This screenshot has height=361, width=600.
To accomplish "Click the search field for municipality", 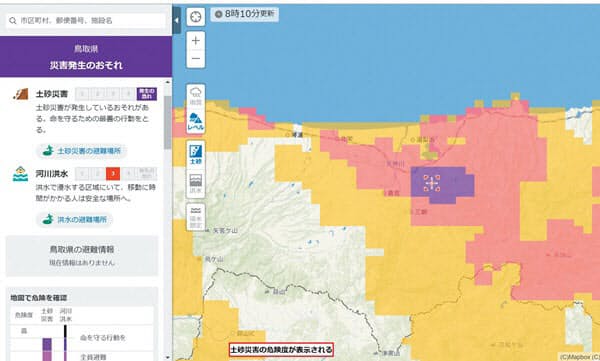I will click(x=86, y=20).
